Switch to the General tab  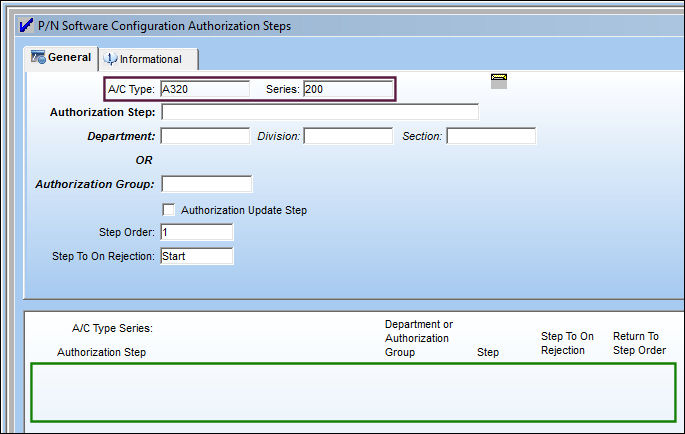pyautogui.click(x=61, y=58)
